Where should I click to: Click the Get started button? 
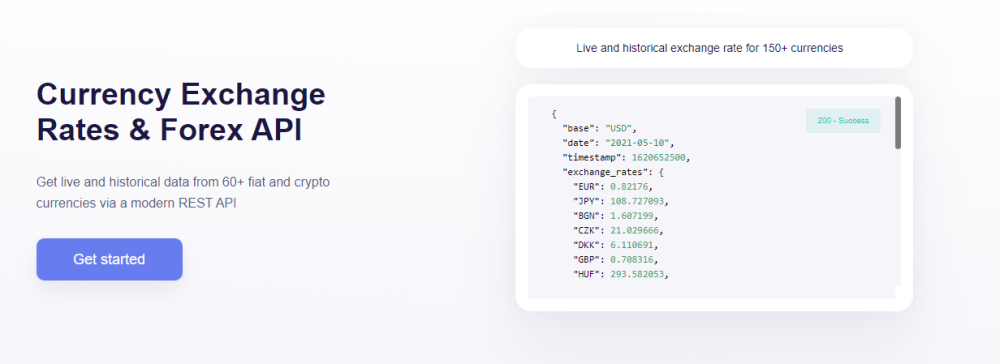coord(109,259)
